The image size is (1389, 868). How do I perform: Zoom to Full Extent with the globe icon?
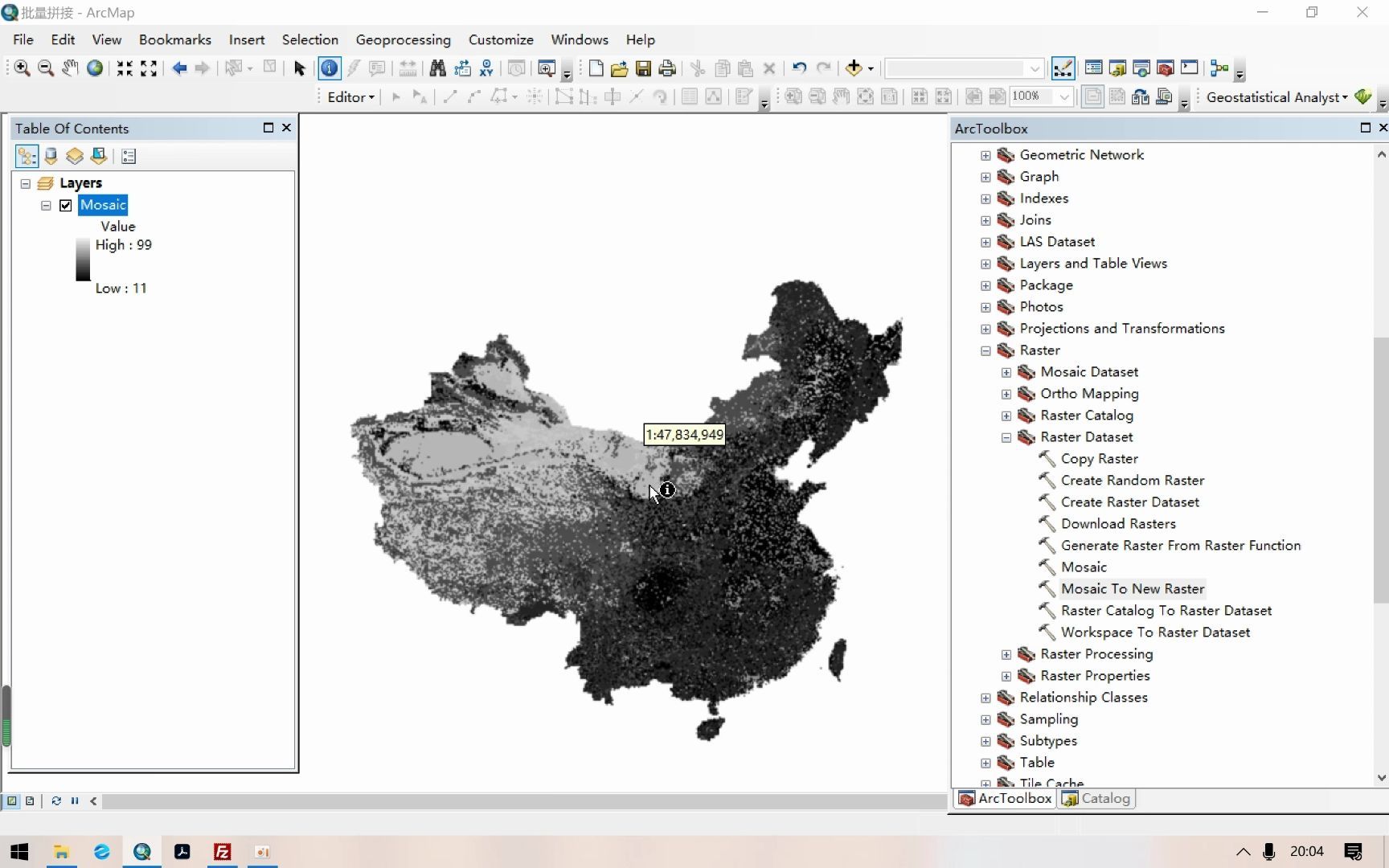(94, 68)
